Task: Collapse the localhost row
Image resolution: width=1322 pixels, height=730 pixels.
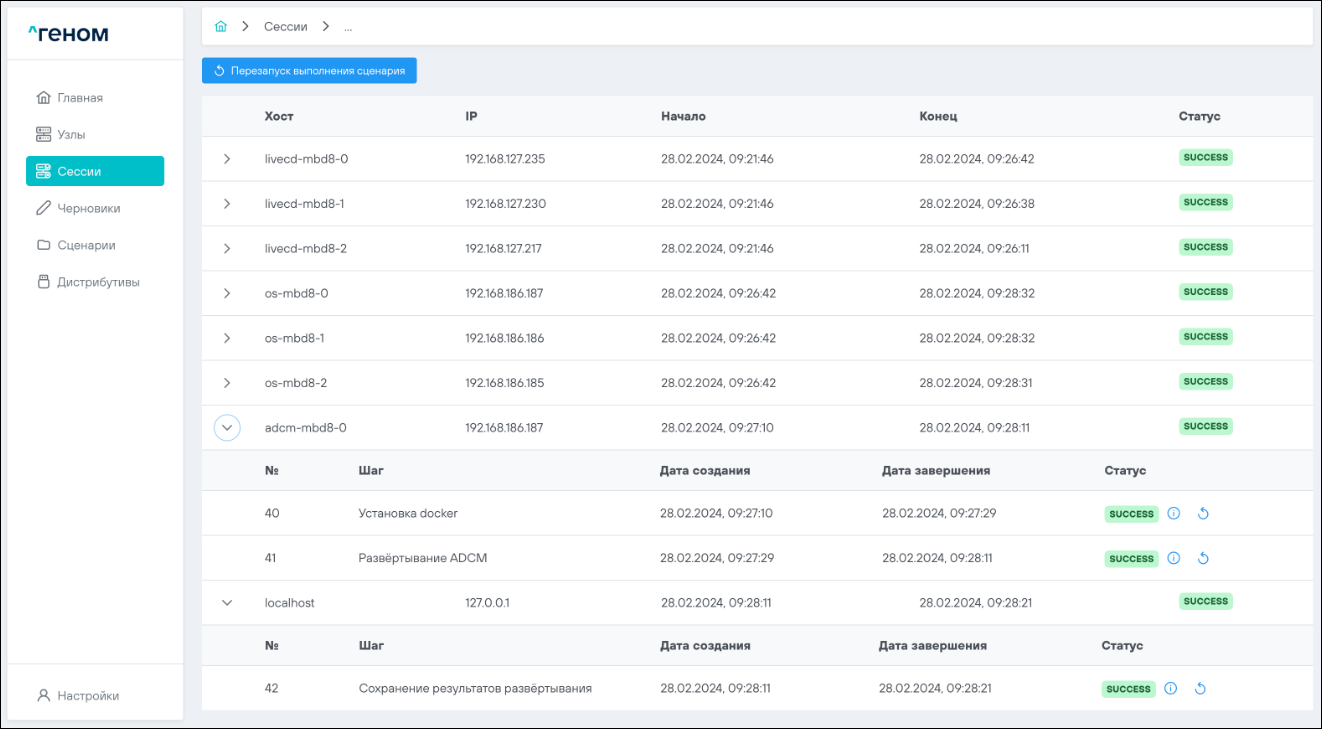Action: [227, 603]
